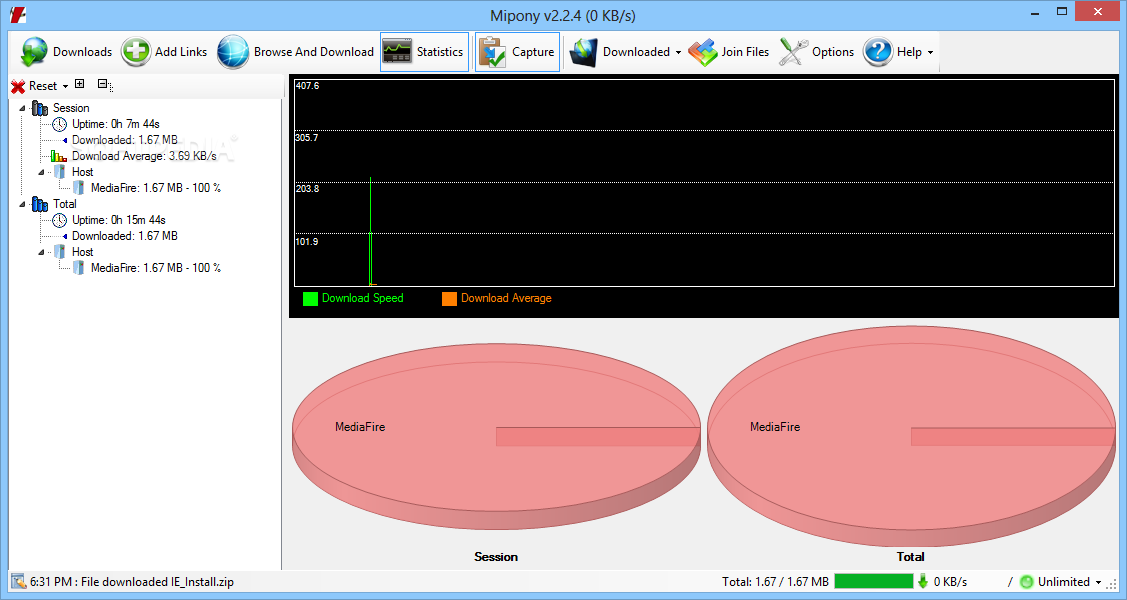Click the Download Average bar chart icon

coord(59,156)
